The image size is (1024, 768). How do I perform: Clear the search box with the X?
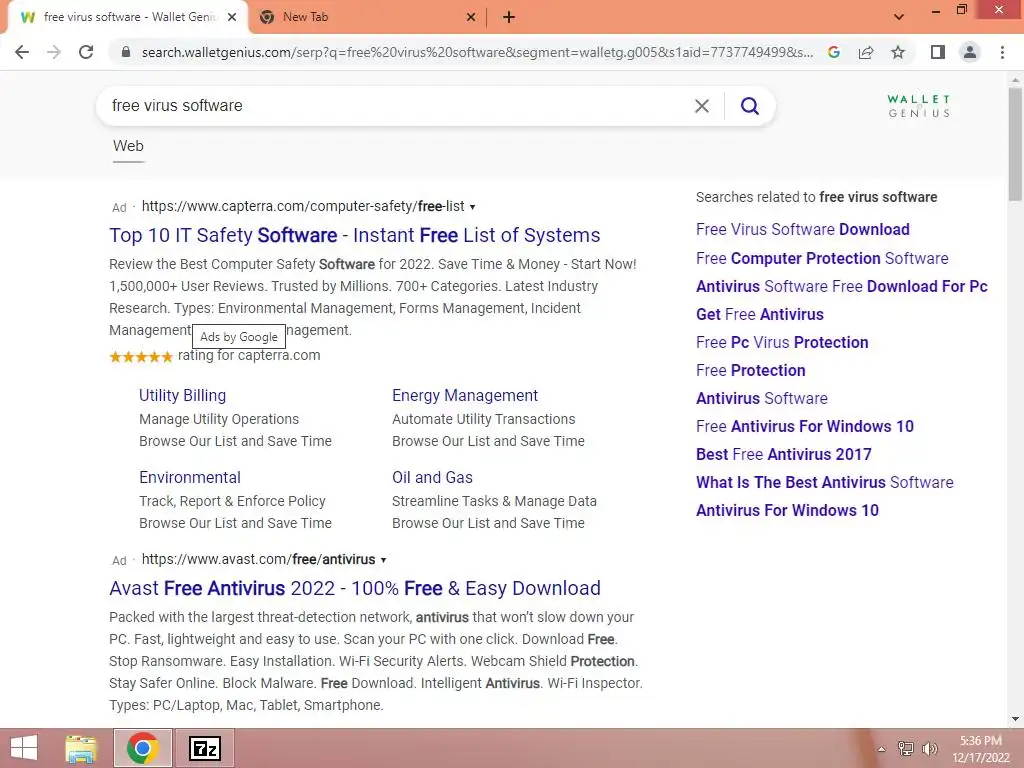point(702,106)
